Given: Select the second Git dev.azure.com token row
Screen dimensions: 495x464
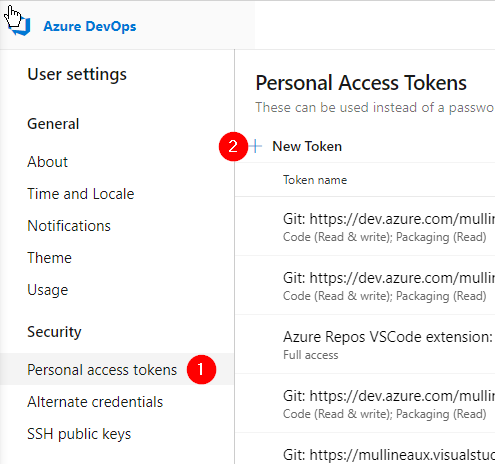Looking at the screenshot, I should click(x=365, y=286).
